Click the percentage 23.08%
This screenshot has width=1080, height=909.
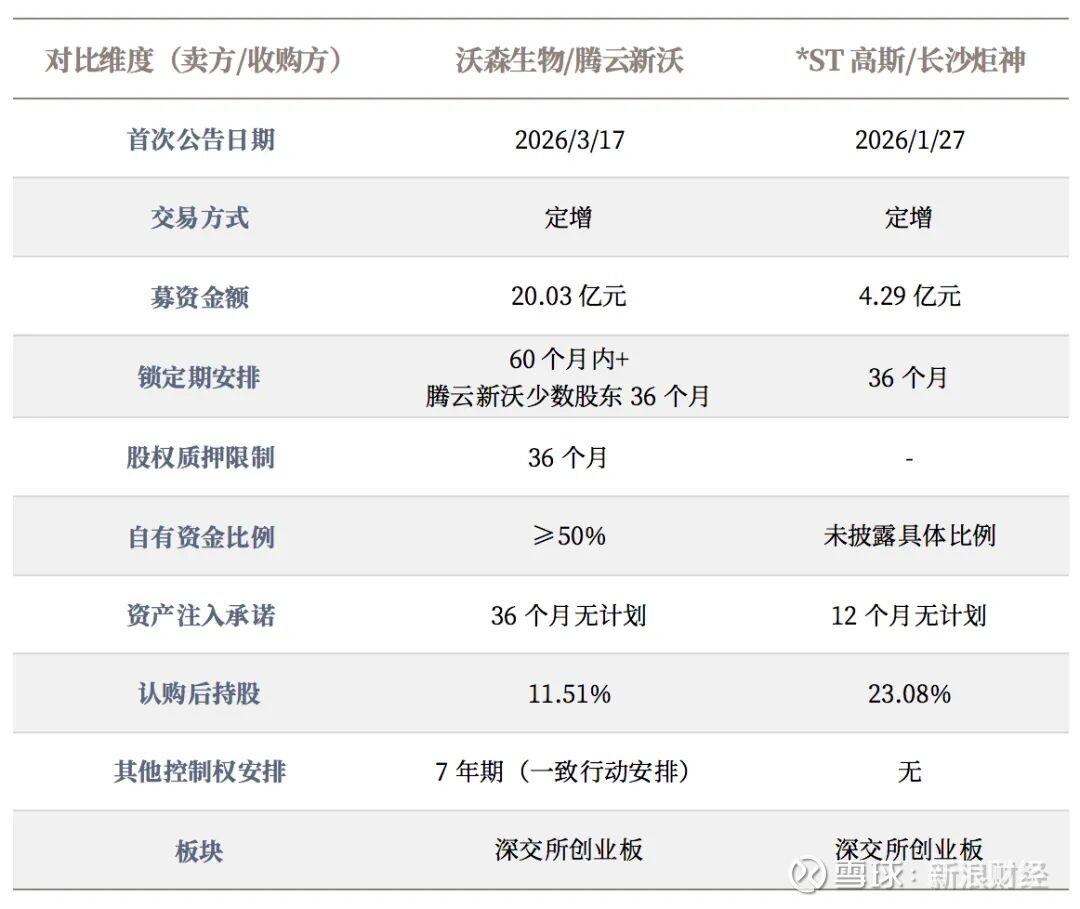point(909,693)
